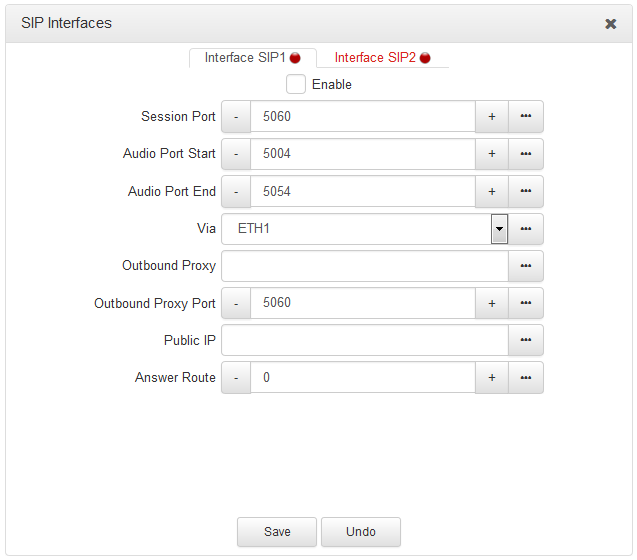
Task: Close the SIP Interfaces dialog
Action: coord(610,24)
